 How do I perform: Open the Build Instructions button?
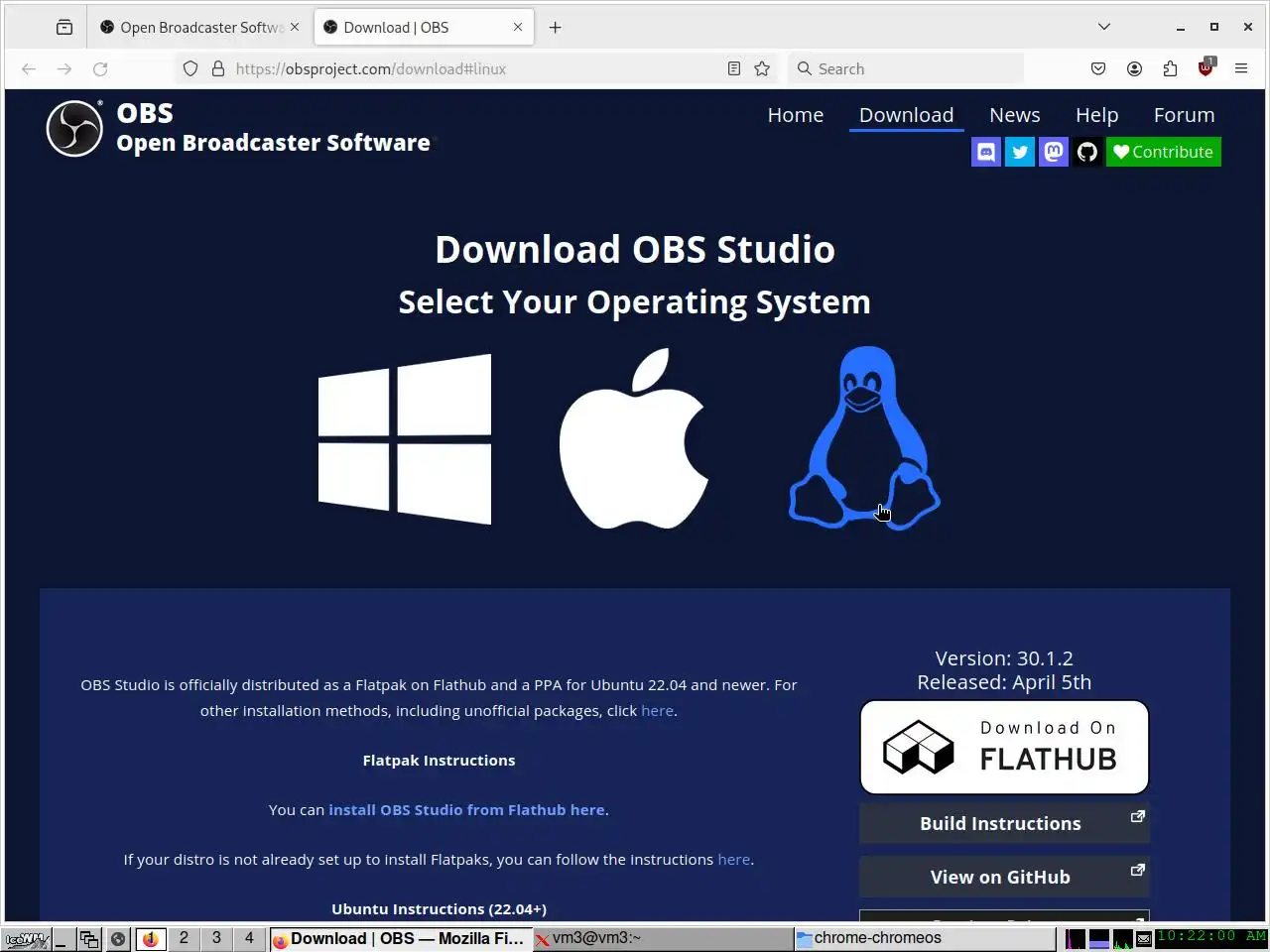1004,823
